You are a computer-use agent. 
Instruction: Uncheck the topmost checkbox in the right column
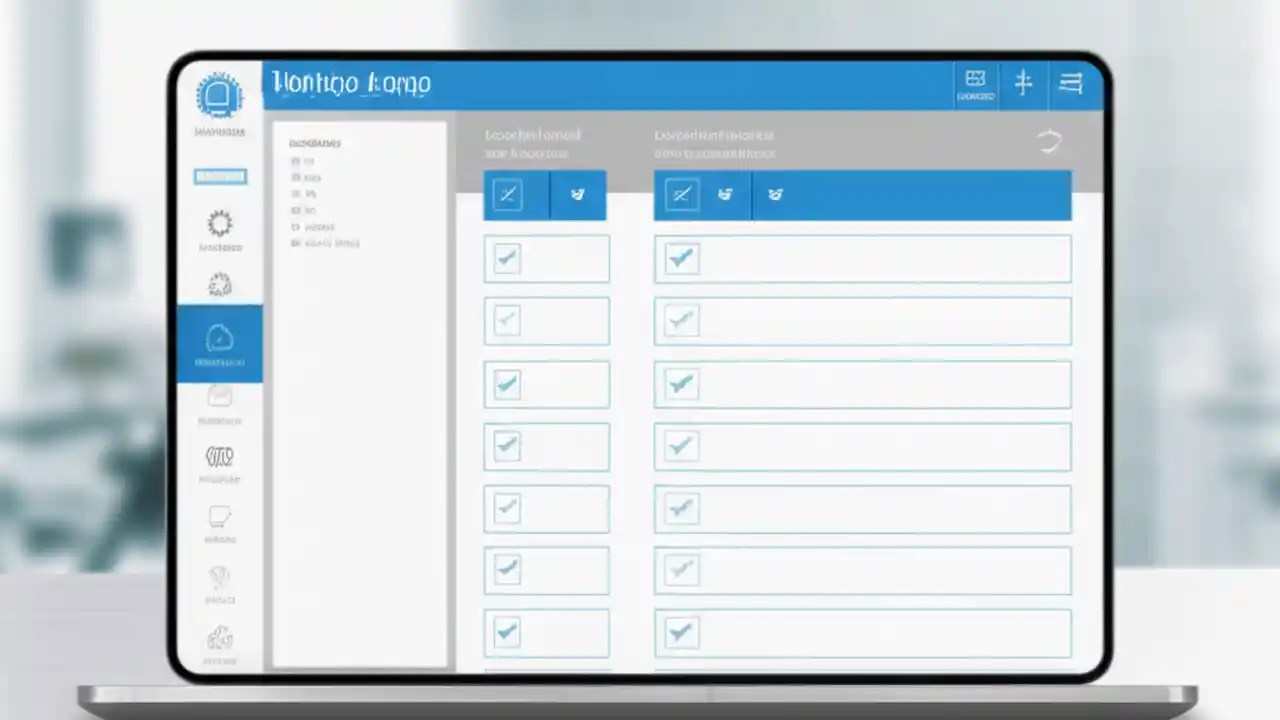click(x=681, y=258)
